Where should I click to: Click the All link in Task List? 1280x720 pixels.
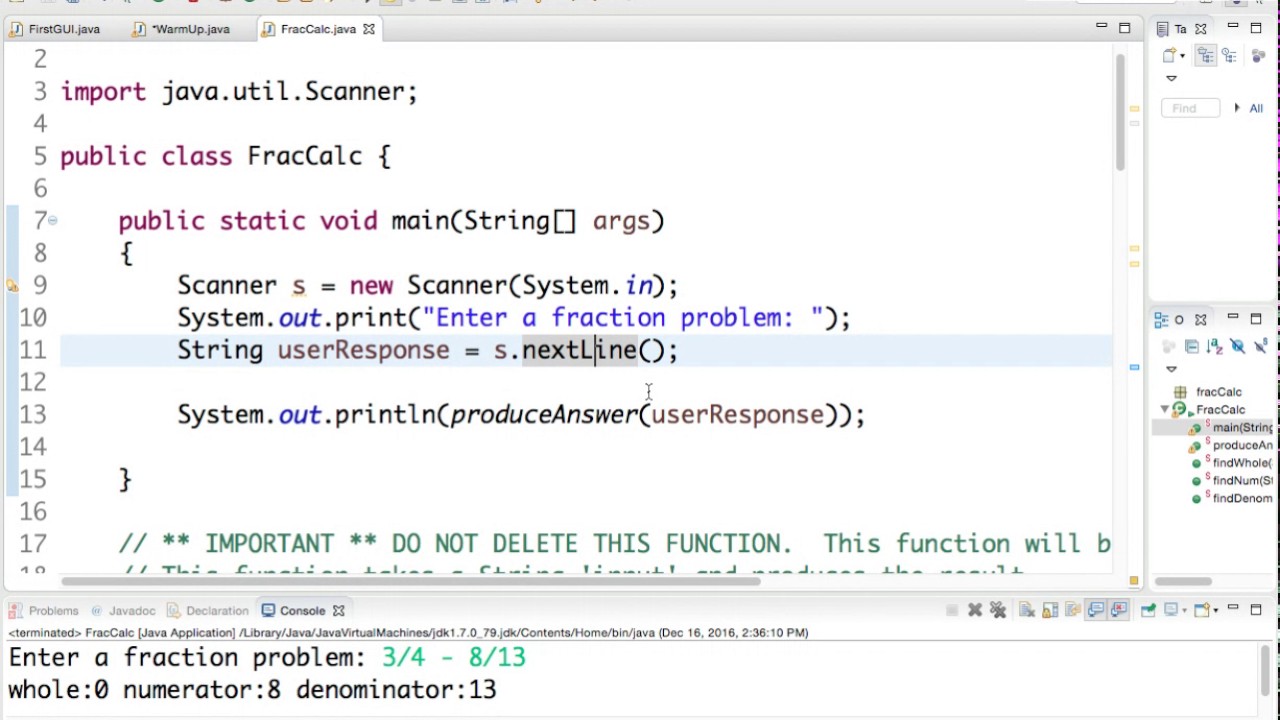click(x=1256, y=108)
